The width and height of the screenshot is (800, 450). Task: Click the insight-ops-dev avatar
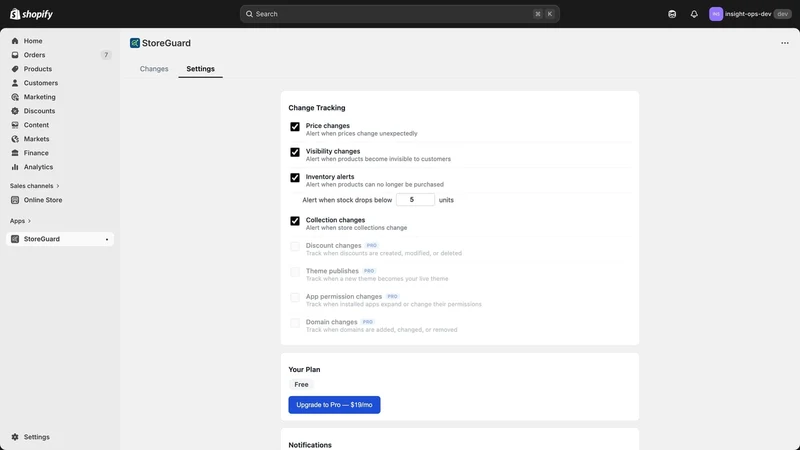716,14
